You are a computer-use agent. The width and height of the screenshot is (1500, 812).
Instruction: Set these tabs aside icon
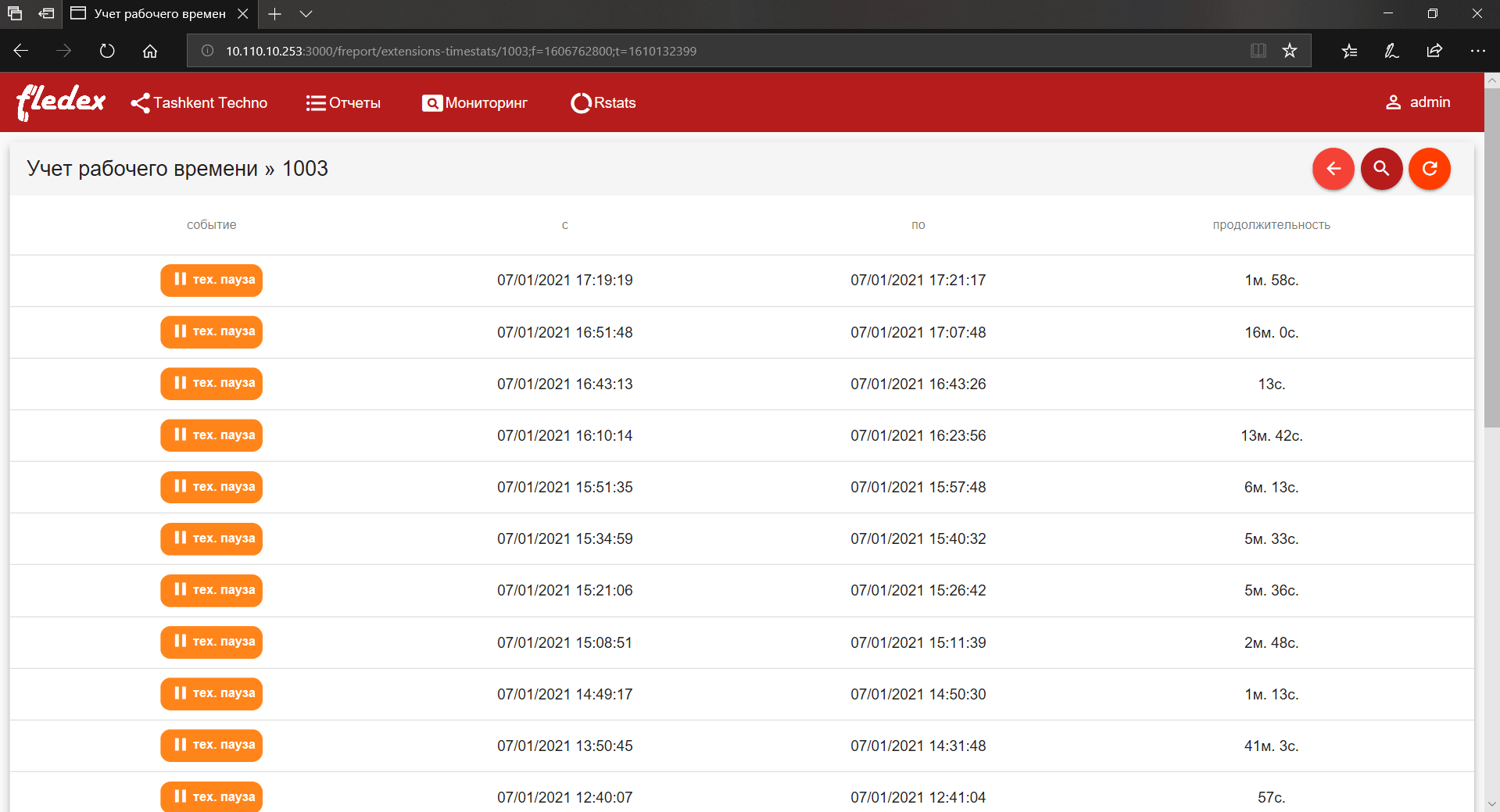pyautogui.click(x=47, y=14)
